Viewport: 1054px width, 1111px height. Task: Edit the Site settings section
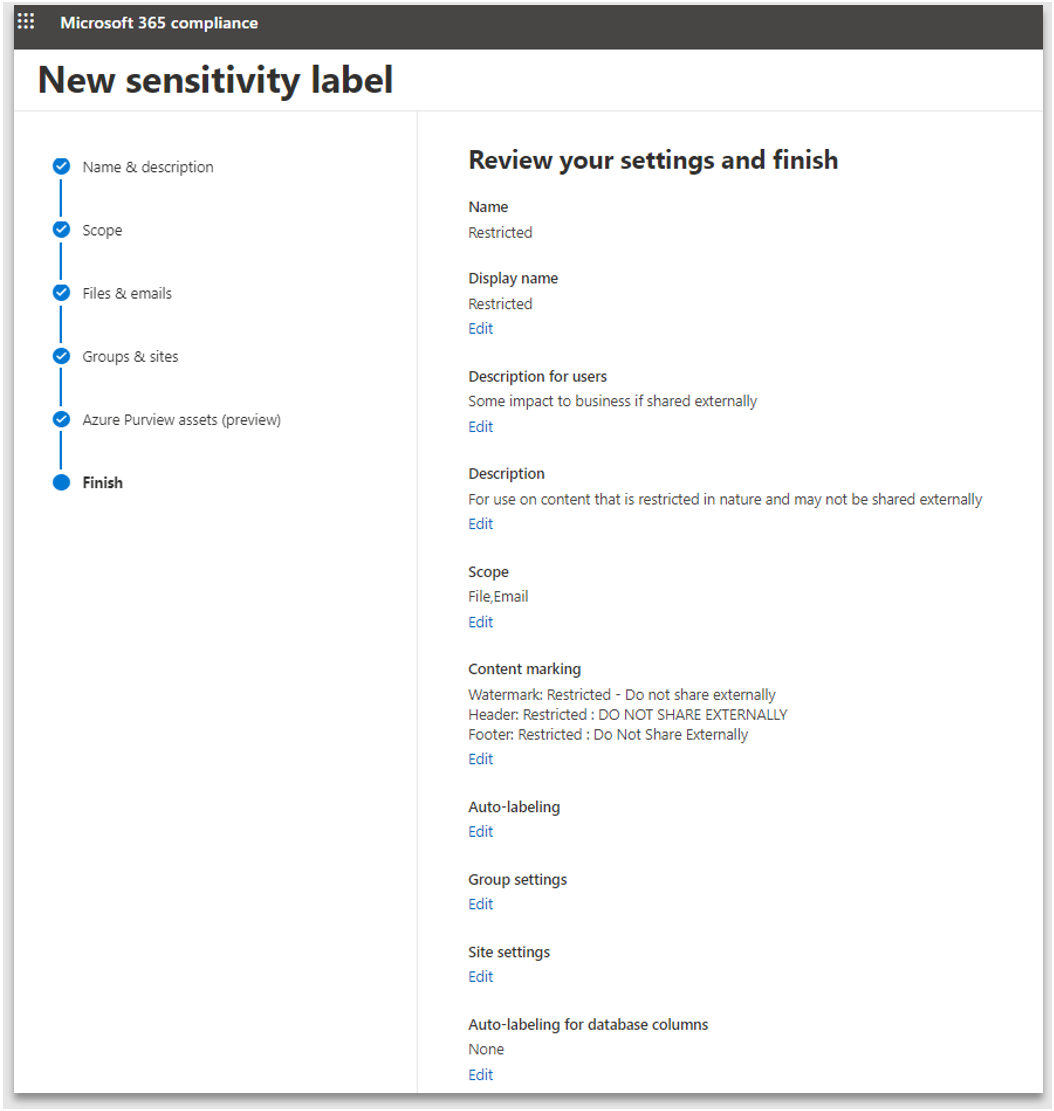480,976
